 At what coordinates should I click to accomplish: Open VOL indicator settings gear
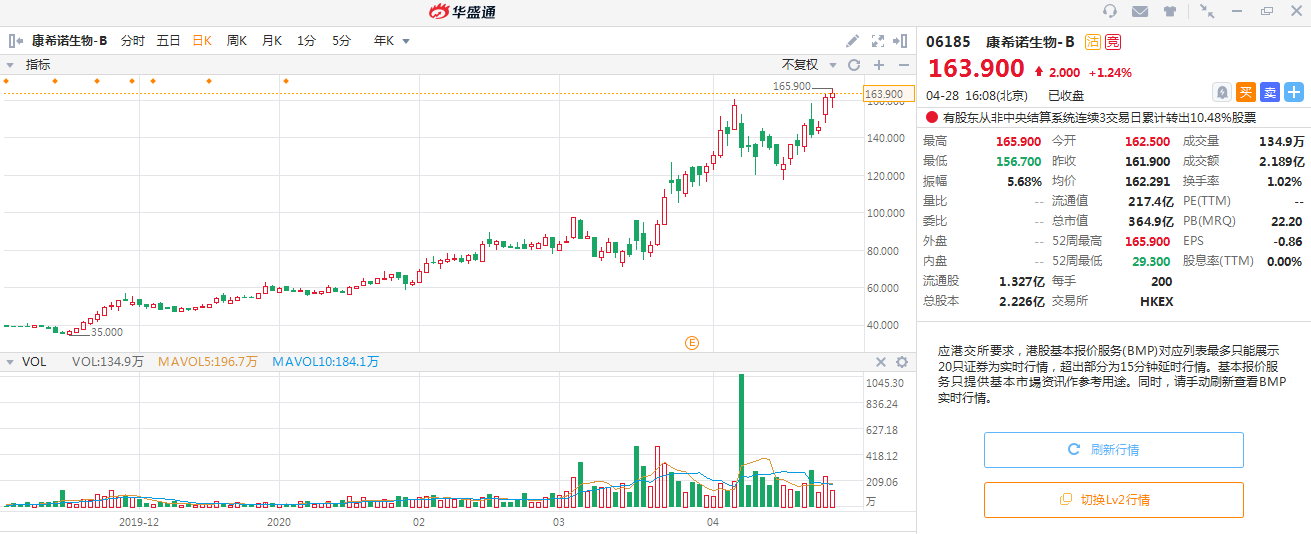tap(901, 362)
